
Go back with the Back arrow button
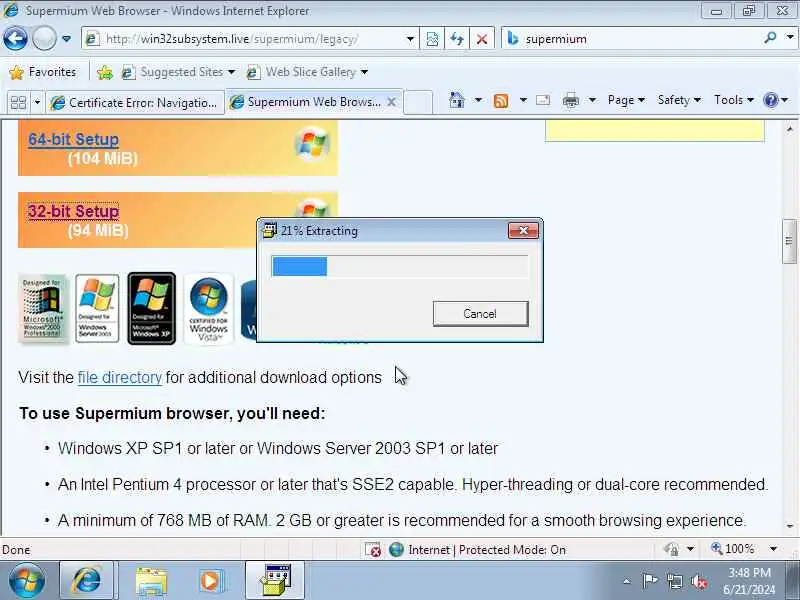[15, 38]
